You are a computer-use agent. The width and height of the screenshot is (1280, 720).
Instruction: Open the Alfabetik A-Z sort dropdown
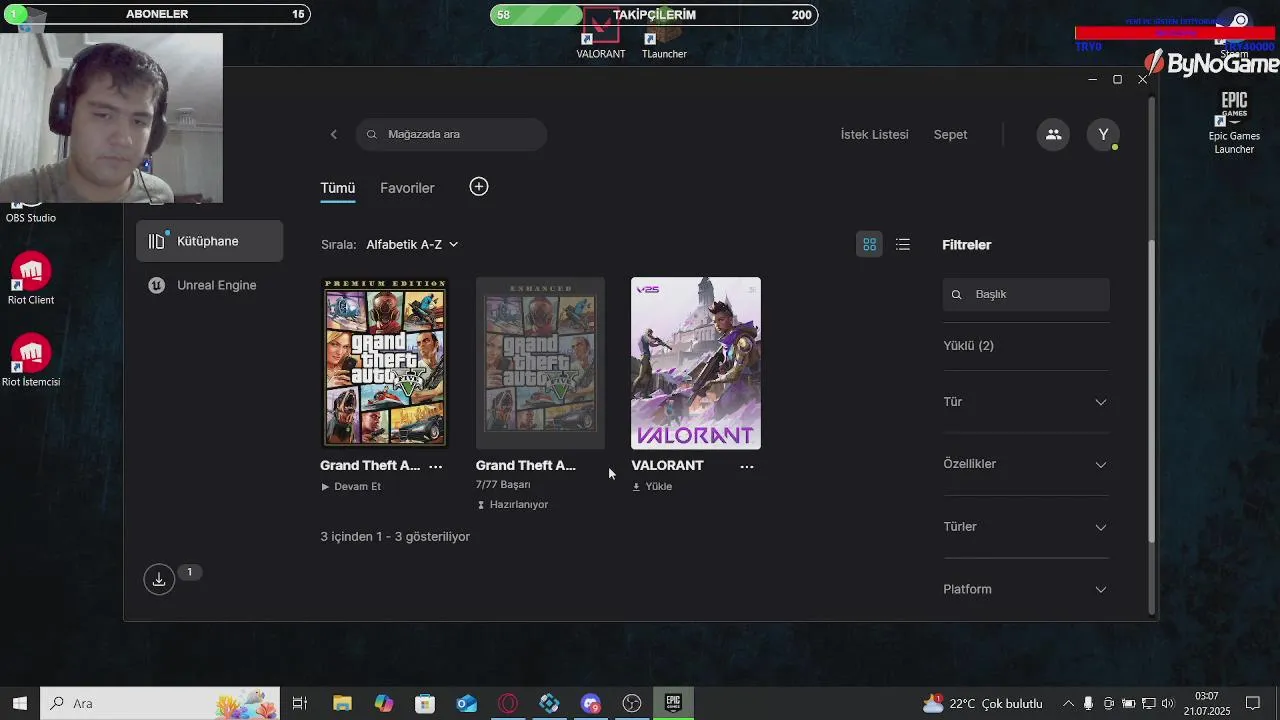coord(412,244)
